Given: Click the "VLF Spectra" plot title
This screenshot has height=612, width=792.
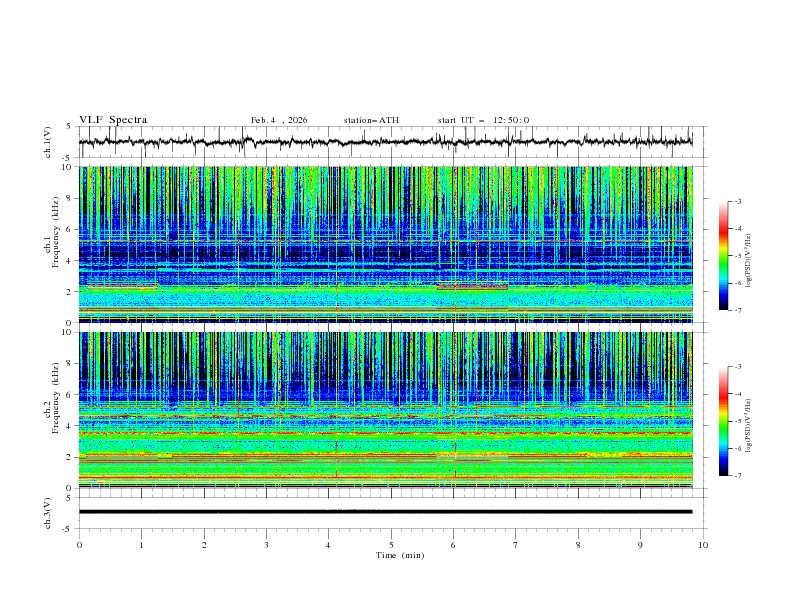Looking at the screenshot, I should coord(113,120).
